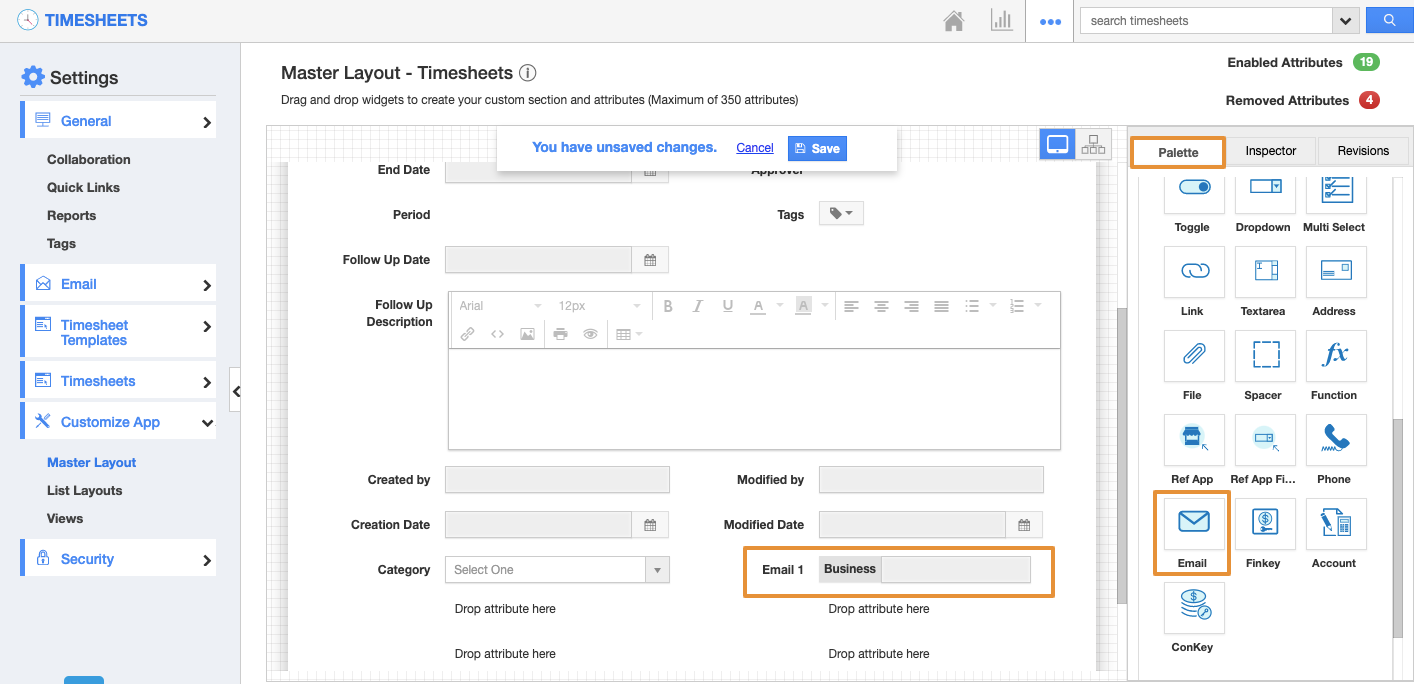Click the search timesheets input field
The height and width of the screenshot is (684, 1414).
pos(1205,21)
